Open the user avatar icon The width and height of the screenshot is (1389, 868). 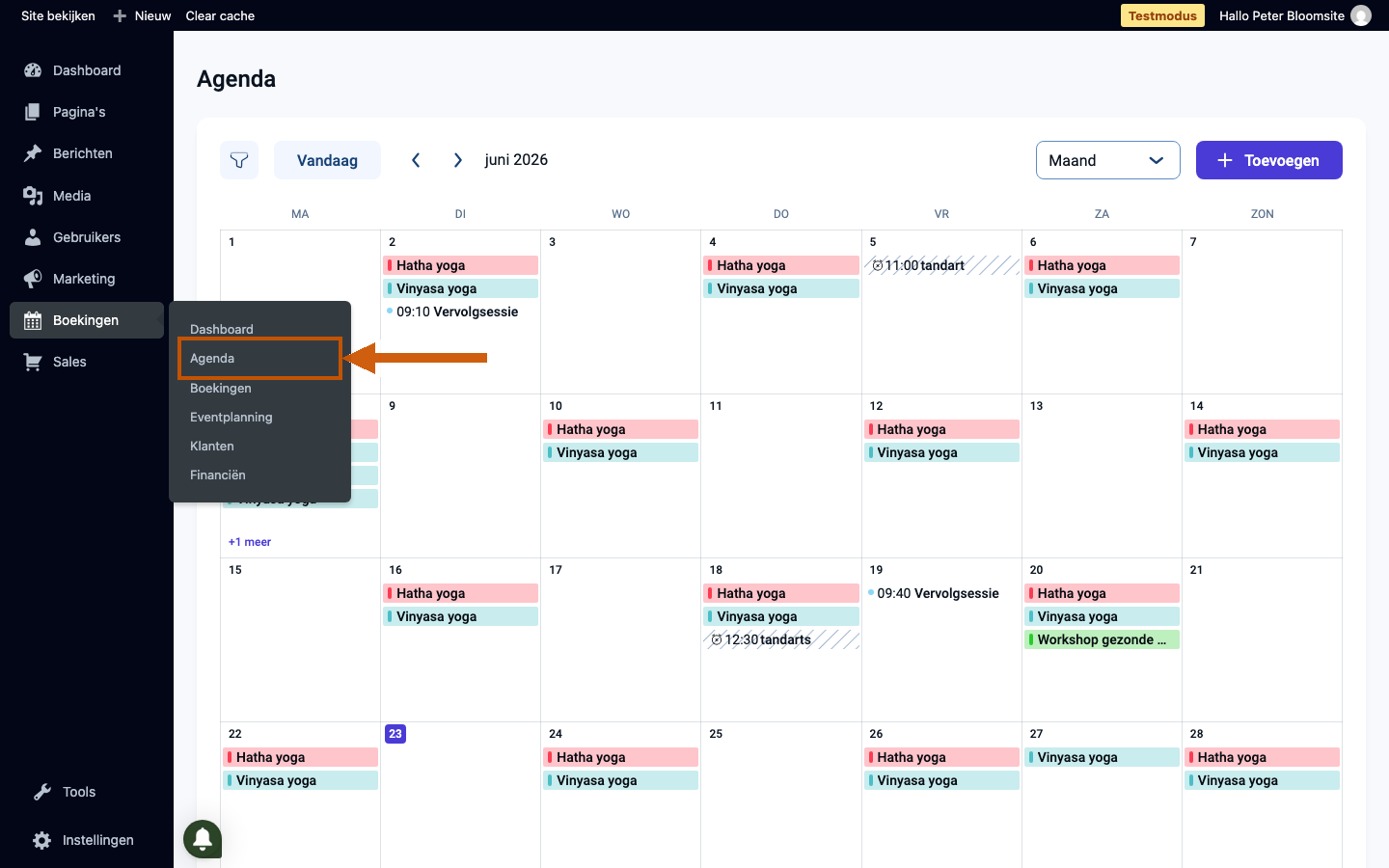coord(1361,15)
